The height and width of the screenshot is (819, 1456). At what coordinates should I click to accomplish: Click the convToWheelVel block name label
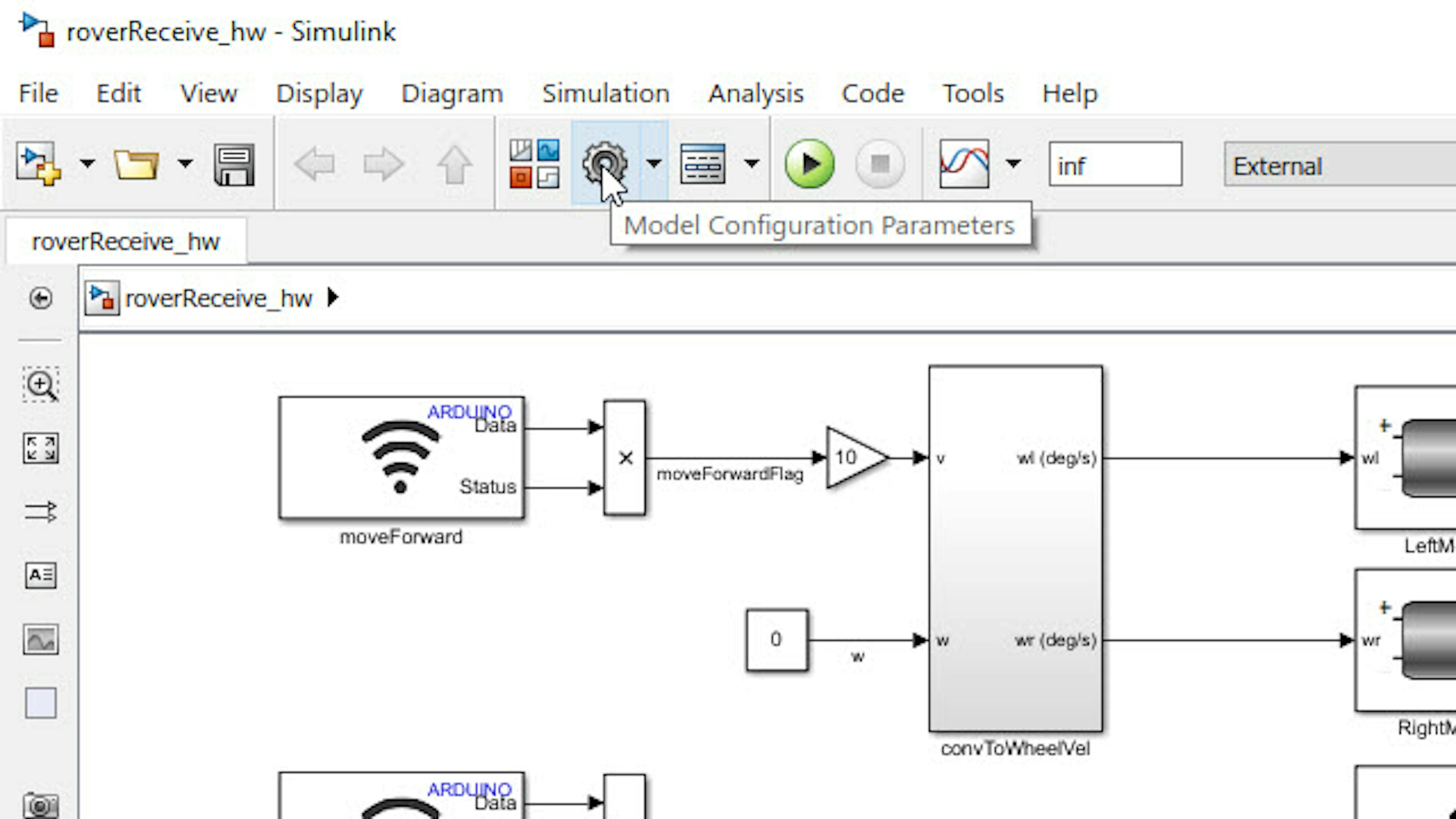point(1015,748)
